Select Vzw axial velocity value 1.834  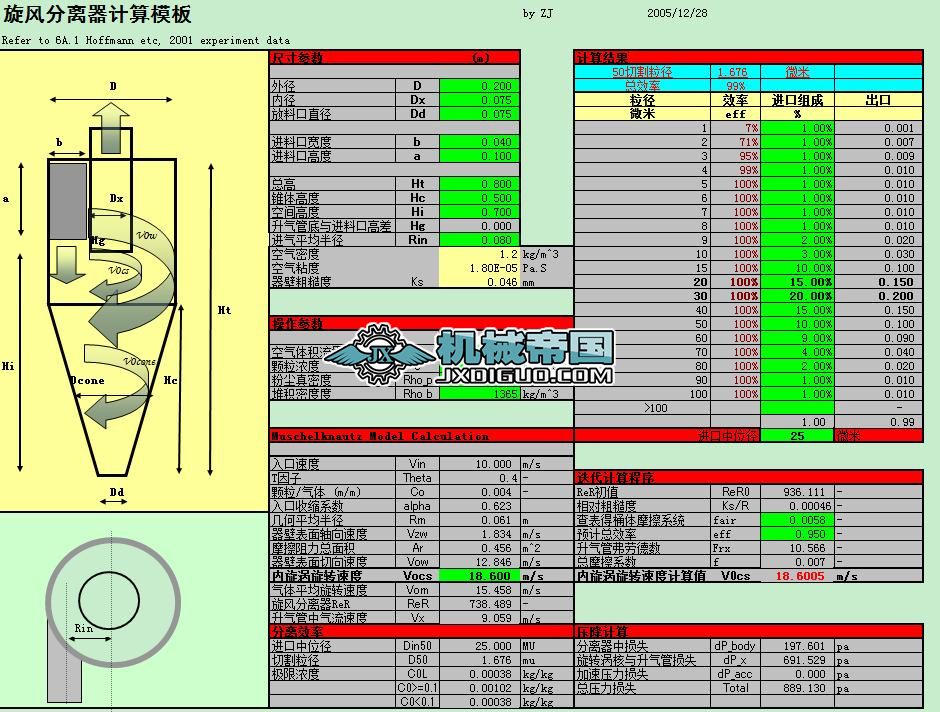tap(479, 534)
